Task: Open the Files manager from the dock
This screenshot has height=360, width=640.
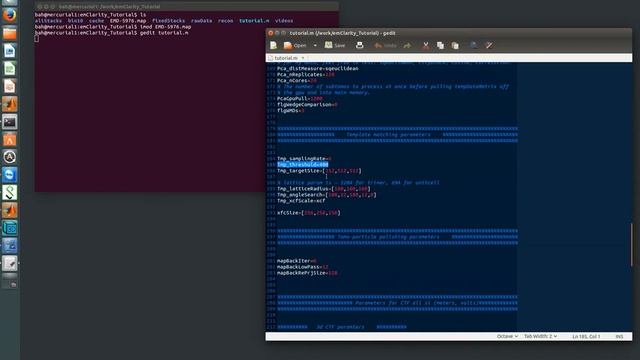Action: tap(10, 33)
